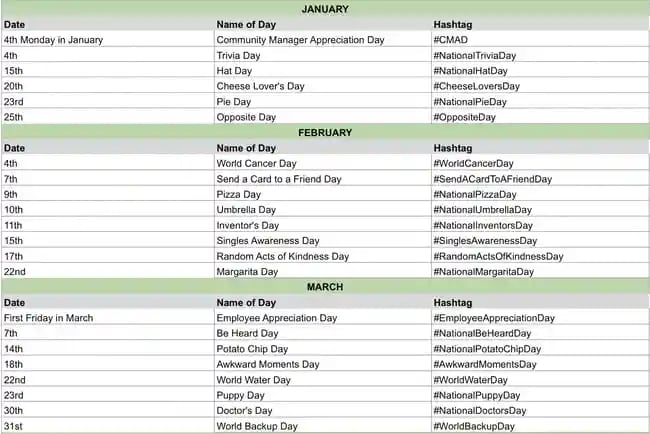Select the Opposite Day name cell
This screenshot has width=650, height=434.
click(246, 117)
